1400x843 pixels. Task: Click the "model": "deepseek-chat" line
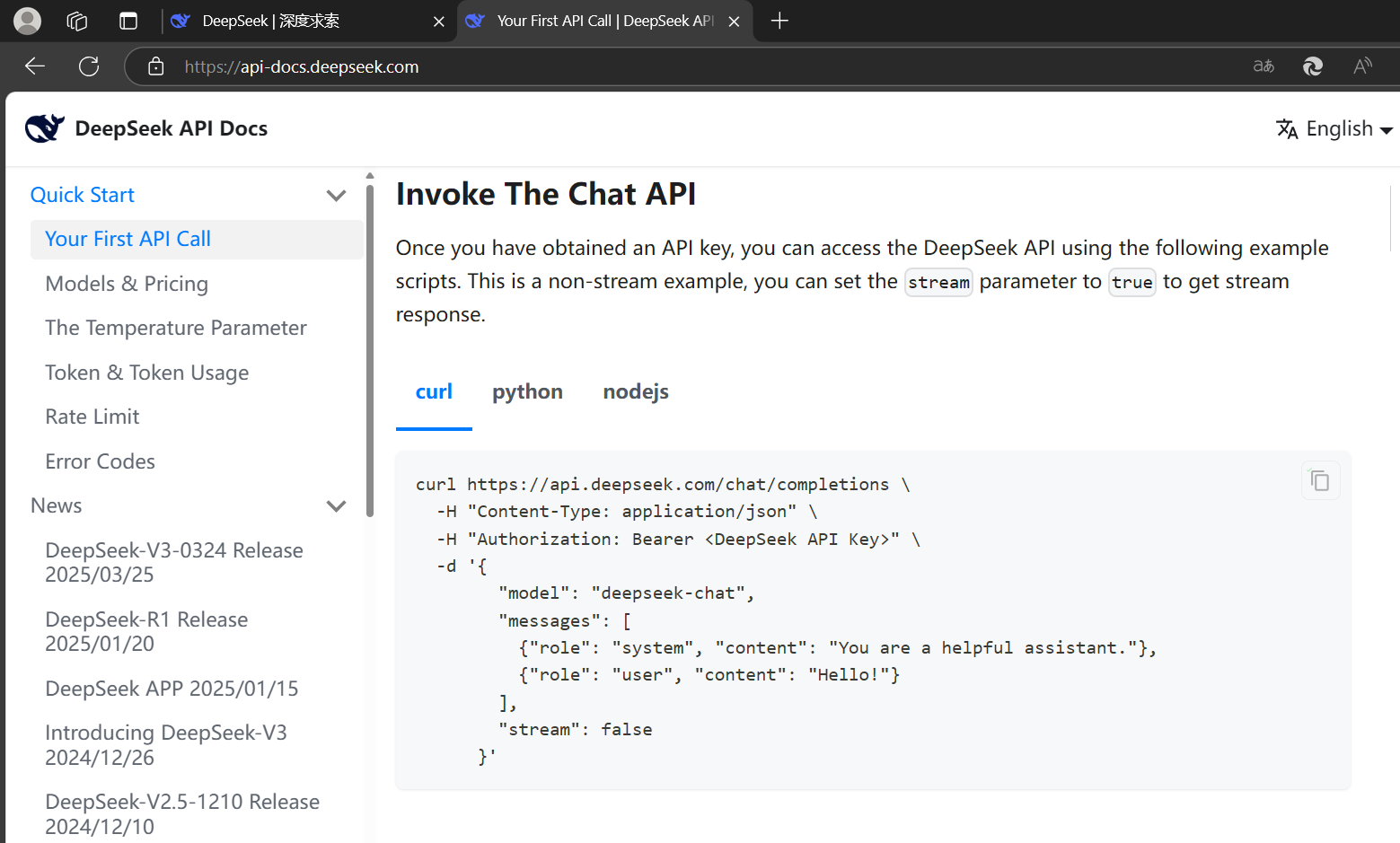[x=627, y=593]
